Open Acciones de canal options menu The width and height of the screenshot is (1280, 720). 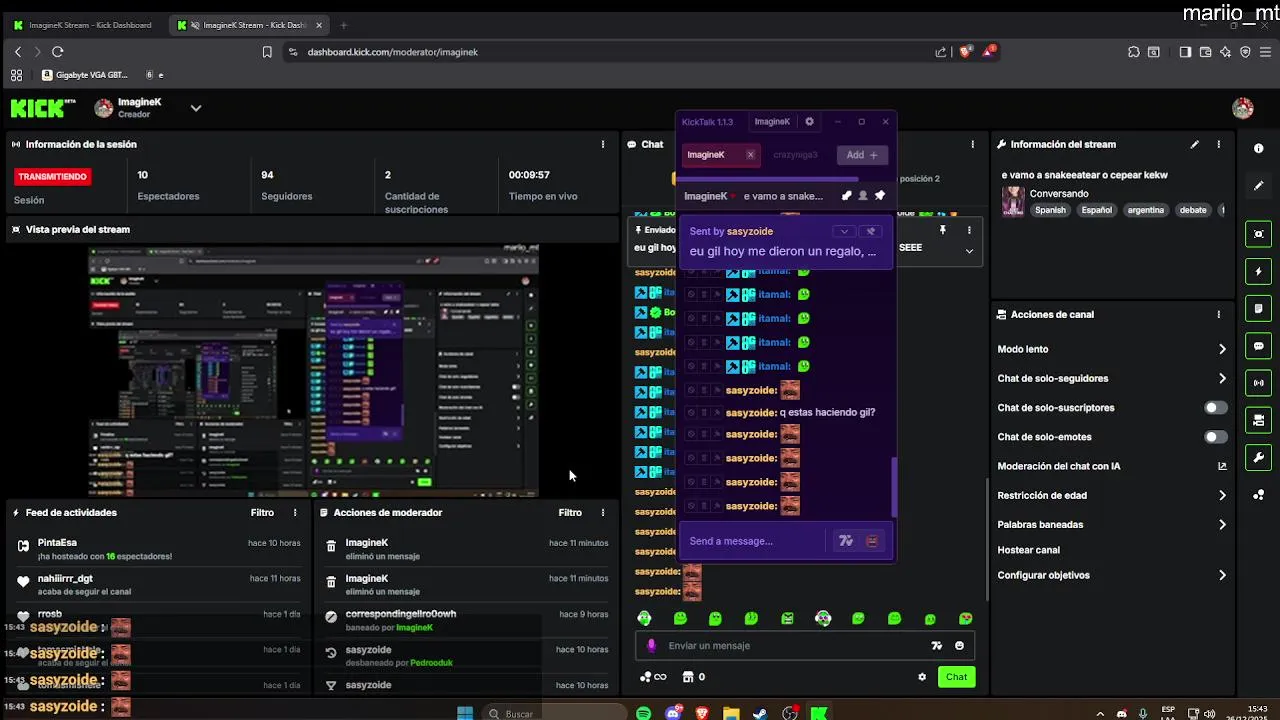[1218, 314]
